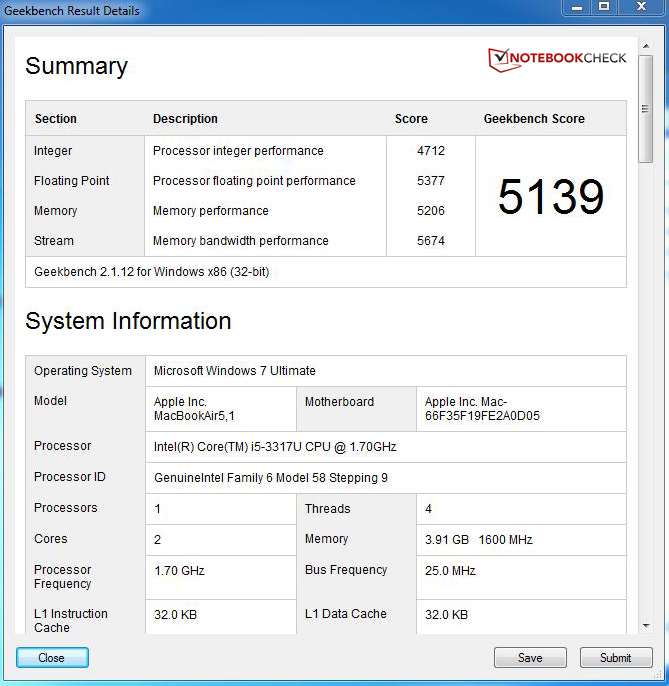Viewport: 669px width, 686px height.
Task: Click the Close button
Action: 52,657
